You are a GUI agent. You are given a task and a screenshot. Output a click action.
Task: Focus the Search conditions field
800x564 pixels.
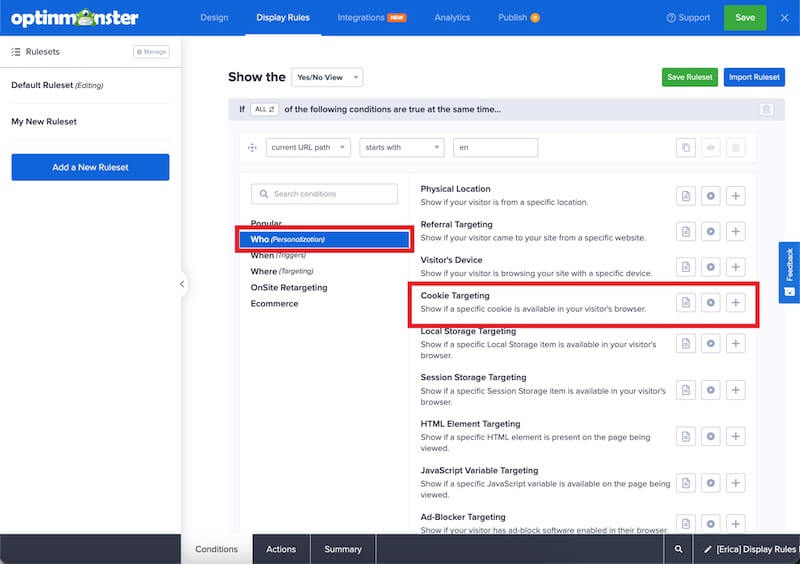pos(324,194)
